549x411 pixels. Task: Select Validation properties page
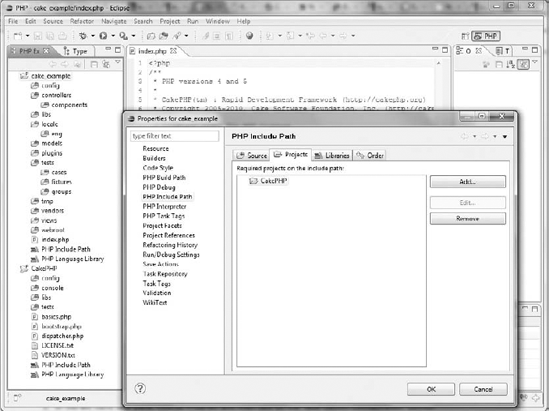click(157, 293)
